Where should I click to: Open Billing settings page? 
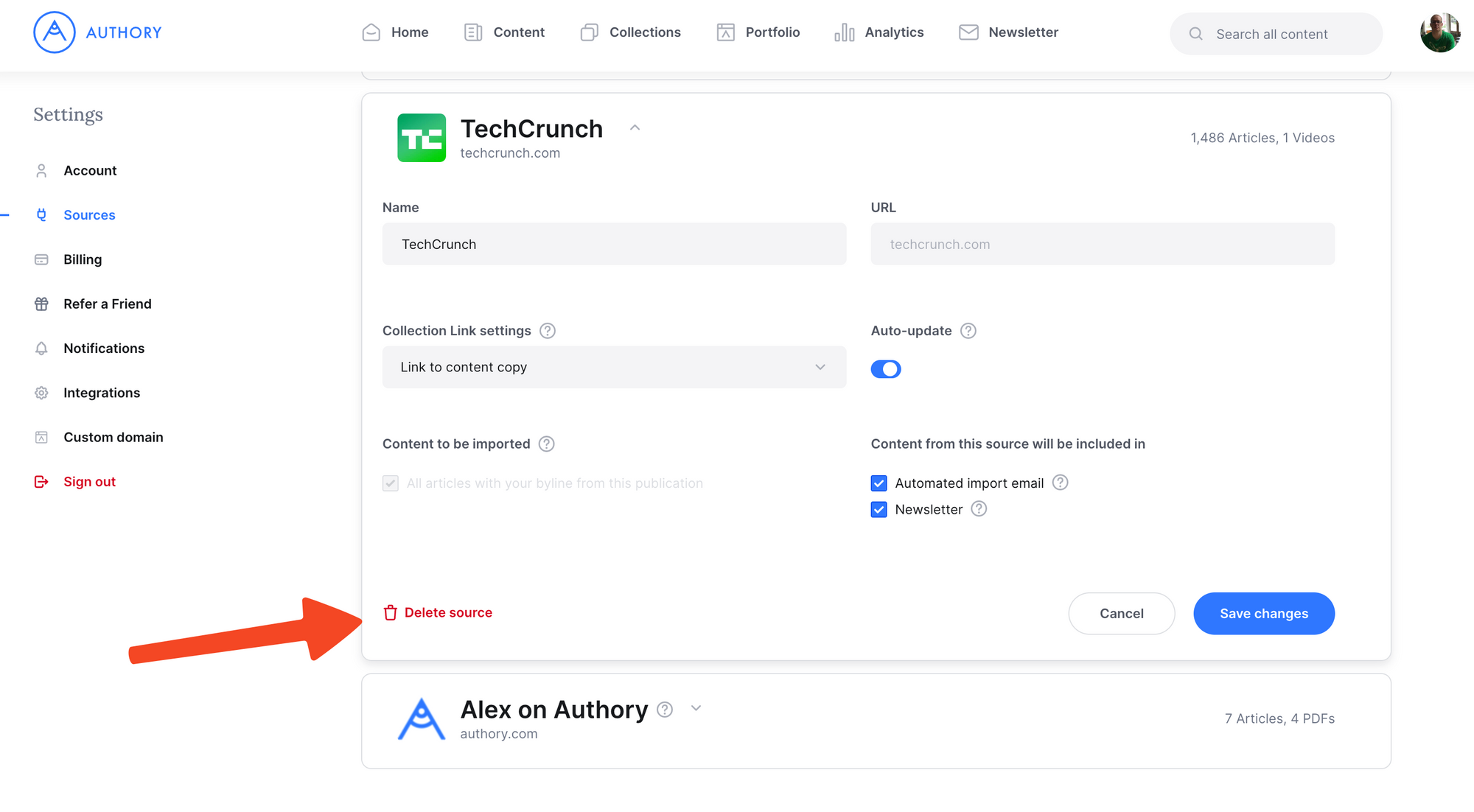(x=83, y=259)
